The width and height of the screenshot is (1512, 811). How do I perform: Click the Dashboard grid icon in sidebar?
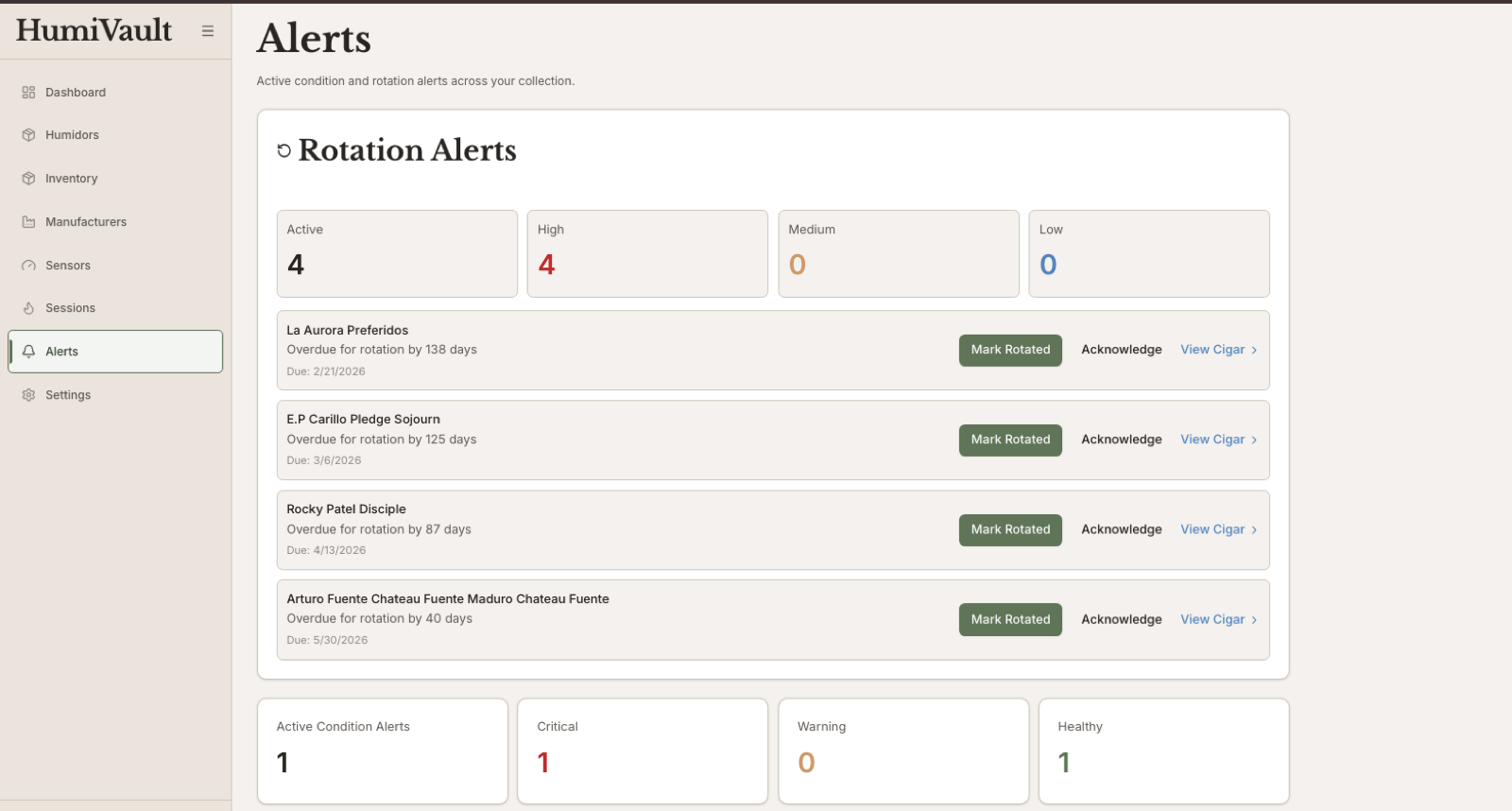(28, 93)
